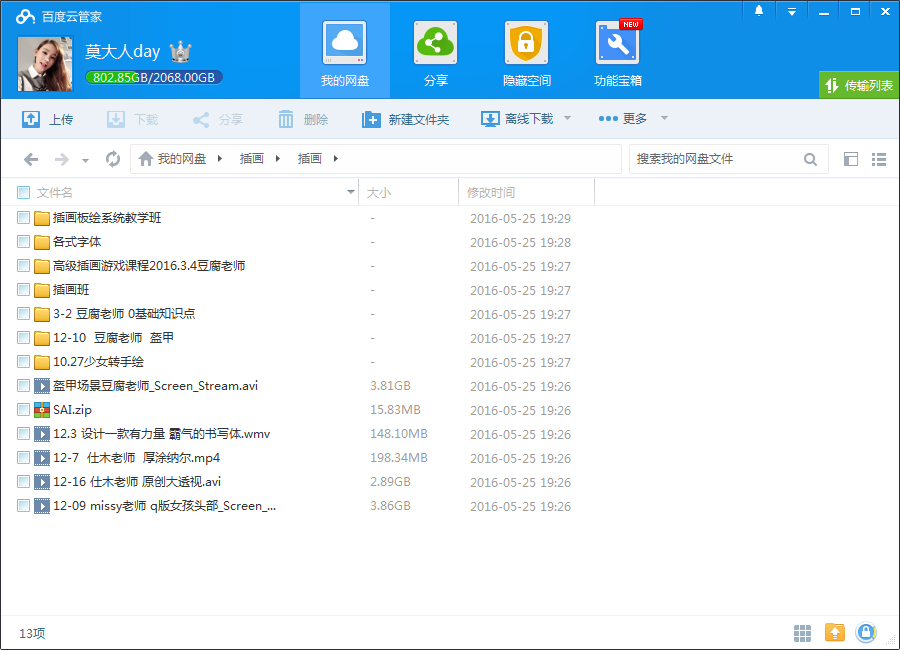The width and height of the screenshot is (900, 650).
Task: Sort by 大小 column header
Action: point(379,192)
